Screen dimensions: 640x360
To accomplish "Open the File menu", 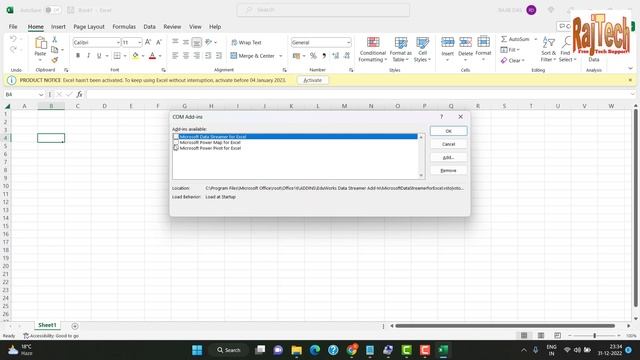I will pyautogui.click(x=13, y=27).
